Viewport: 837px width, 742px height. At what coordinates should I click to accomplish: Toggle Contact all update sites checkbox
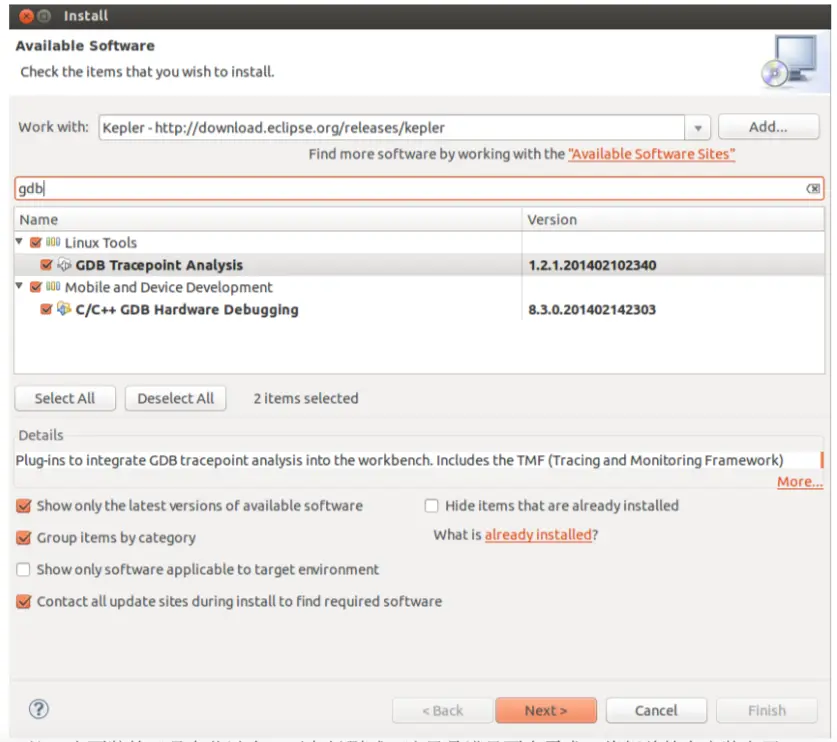[23, 602]
